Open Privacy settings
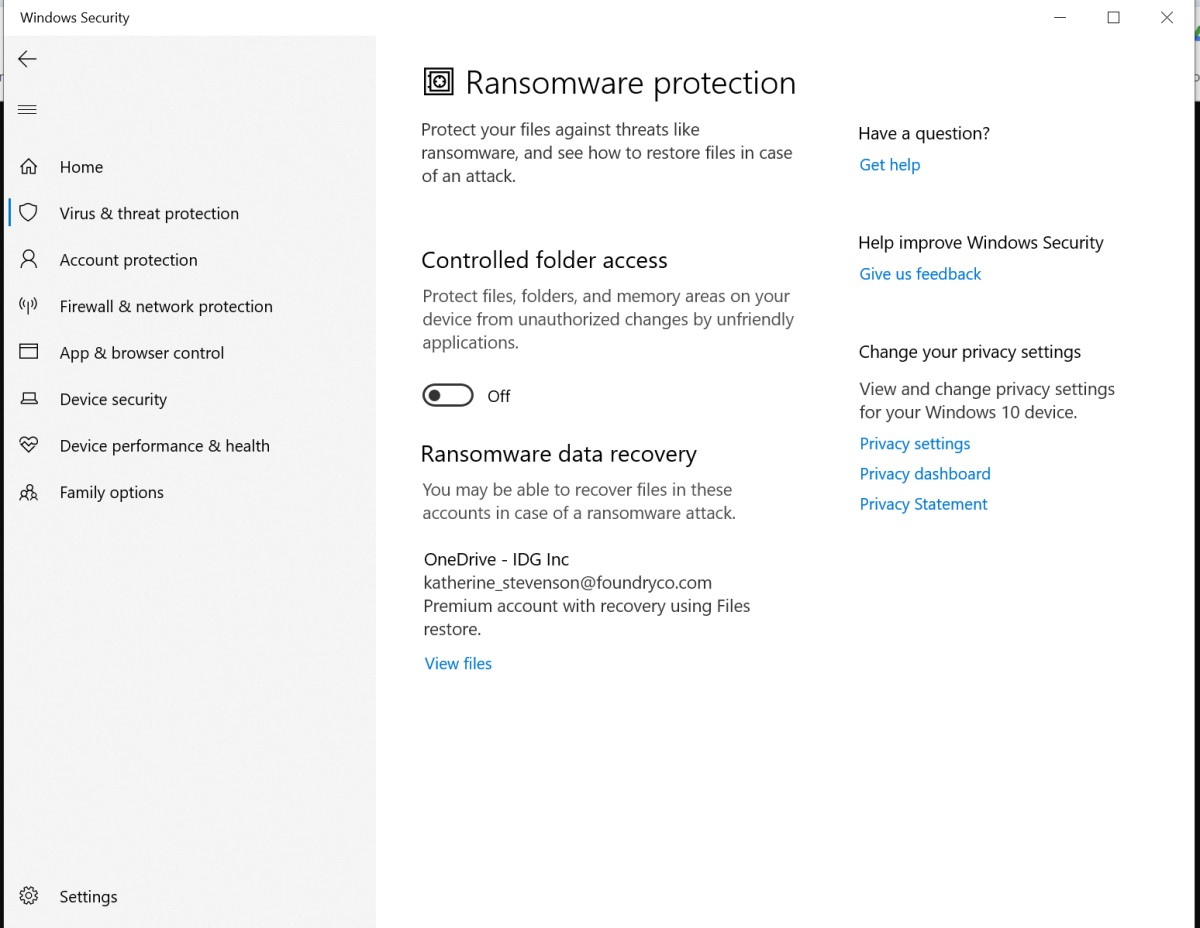1200x928 pixels. 914,443
